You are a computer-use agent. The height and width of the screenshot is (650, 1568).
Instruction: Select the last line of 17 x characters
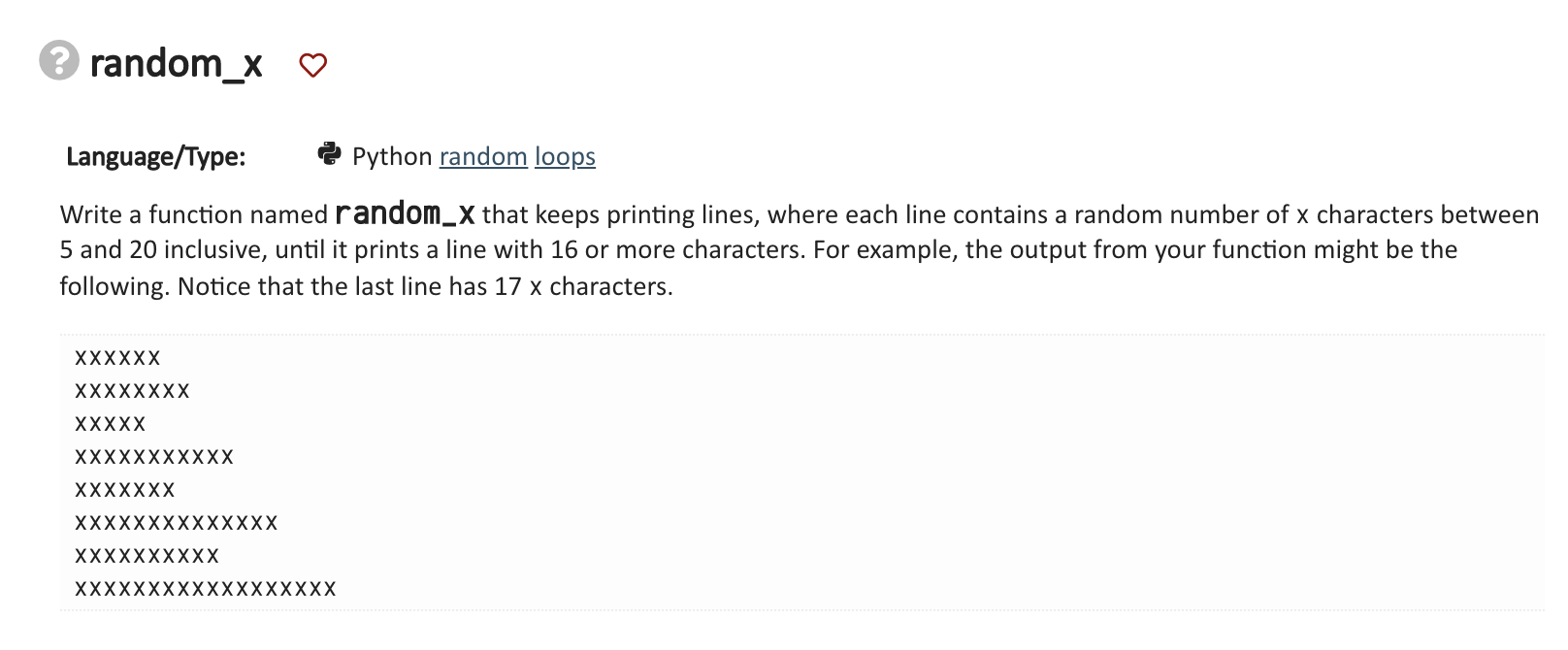205,588
